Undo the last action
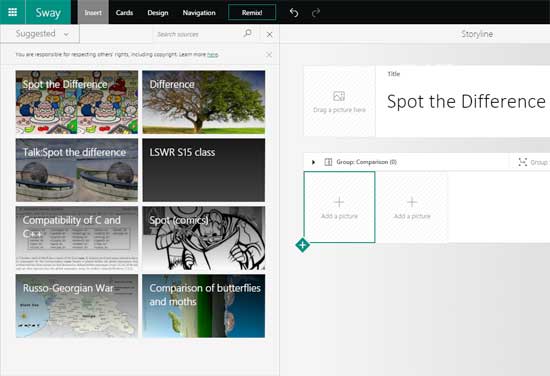The height and width of the screenshot is (376, 550). [294, 13]
